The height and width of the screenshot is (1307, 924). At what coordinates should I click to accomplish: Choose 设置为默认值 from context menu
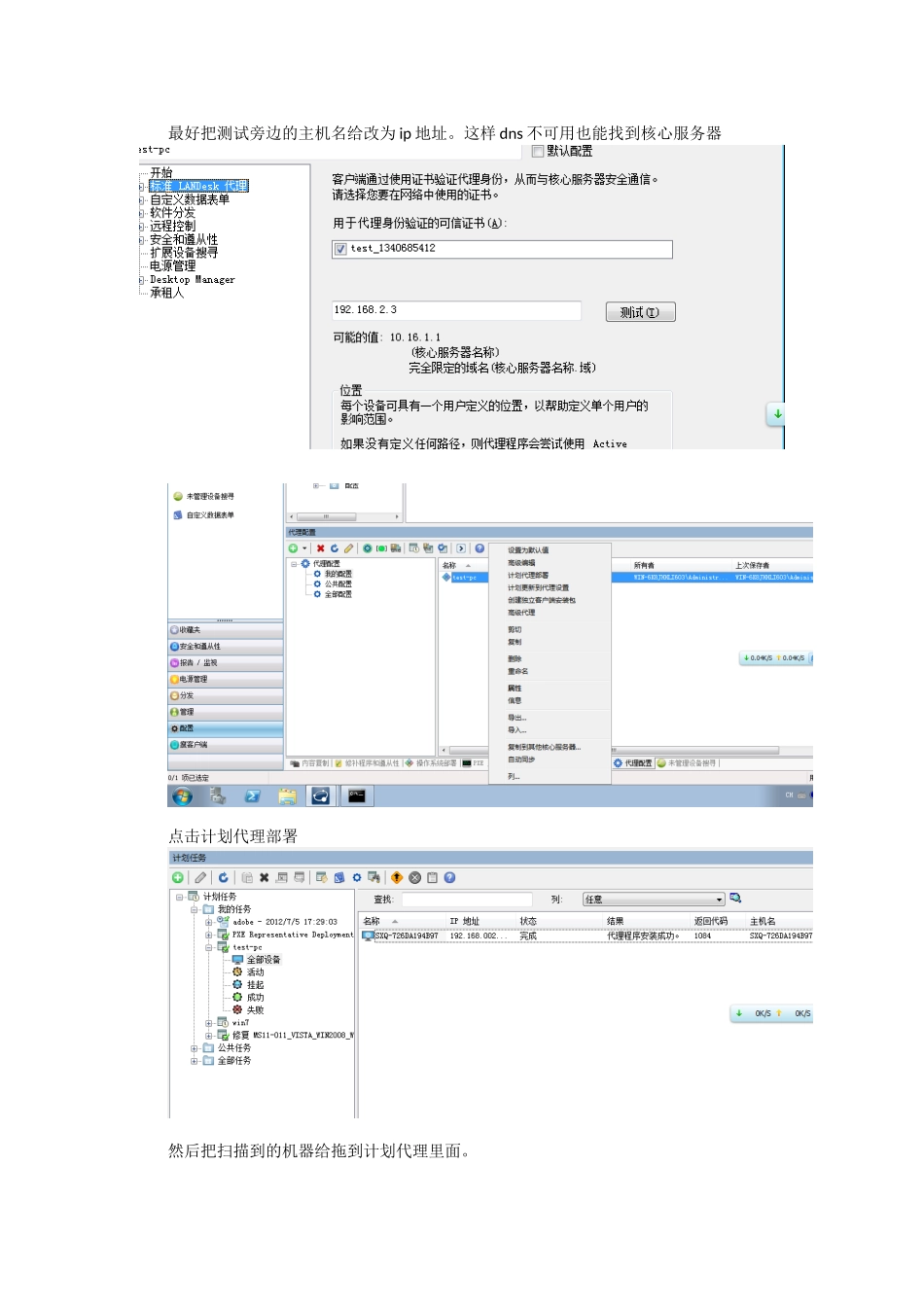point(528,550)
